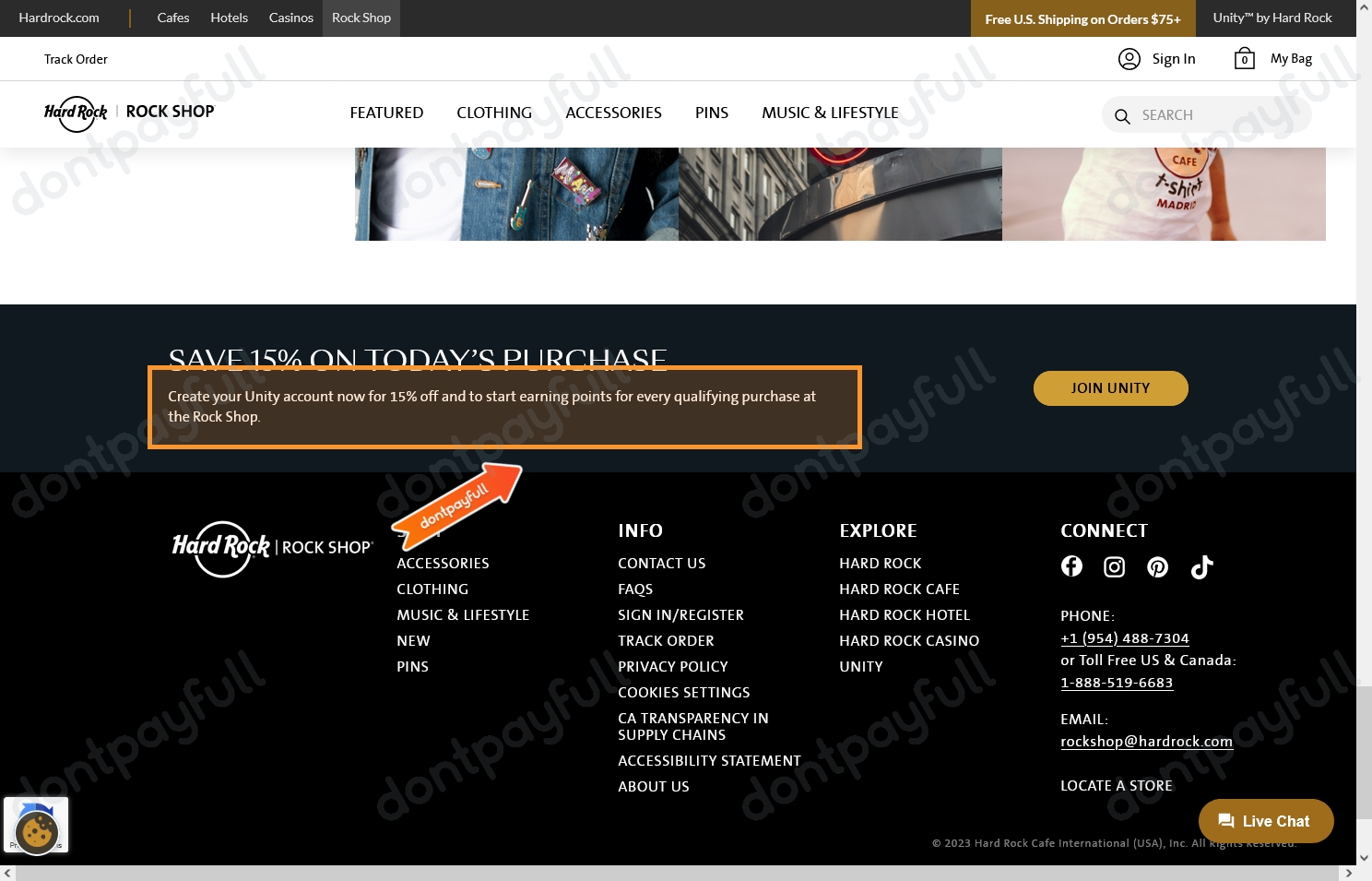Screen dimensions: 1372x881
Task: Click the Hard Rock Rock Shop logo
Action: tap(129, 113)
